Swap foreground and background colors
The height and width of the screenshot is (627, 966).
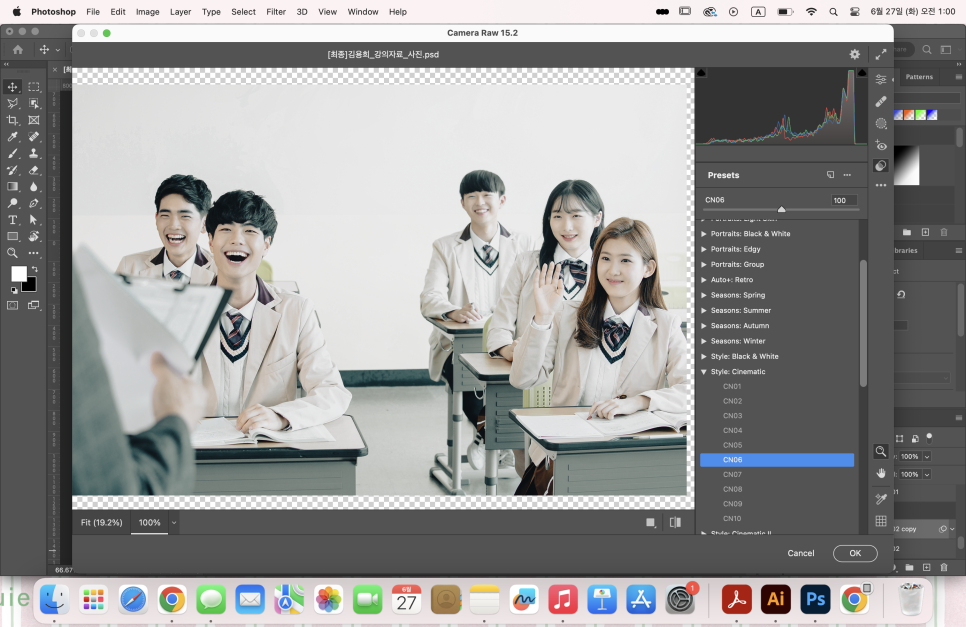[35, 269]
